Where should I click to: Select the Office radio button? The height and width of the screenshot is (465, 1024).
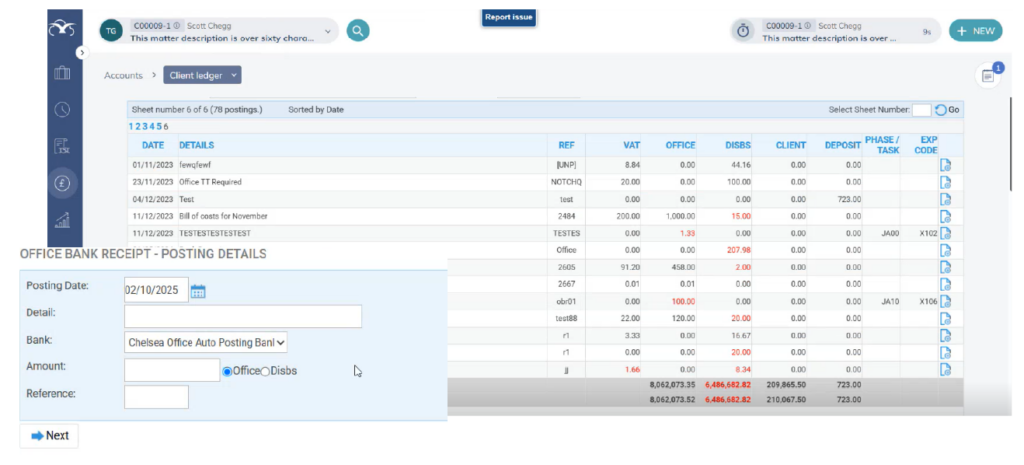[x=227, y=371]
